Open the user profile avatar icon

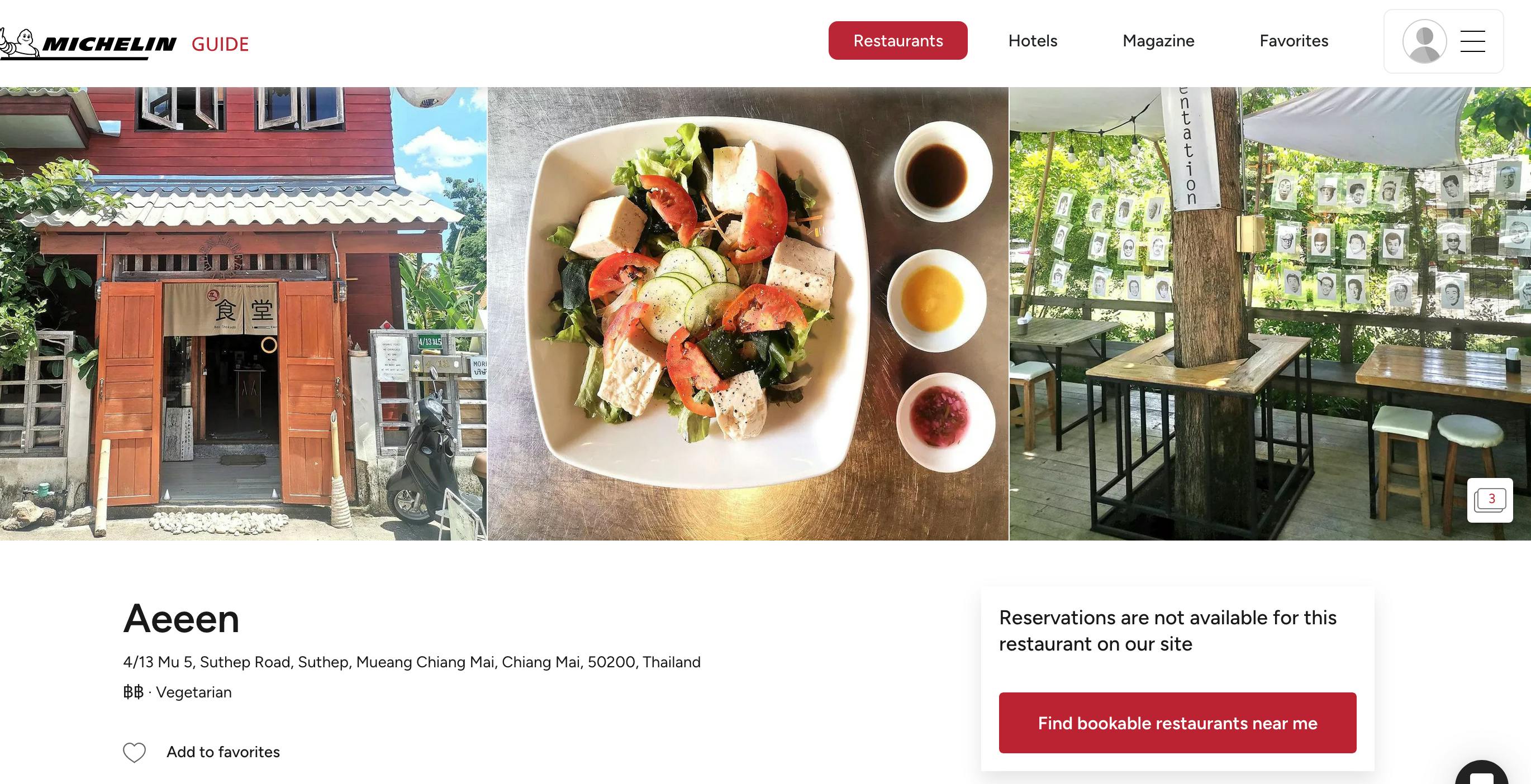point(1425,41)
